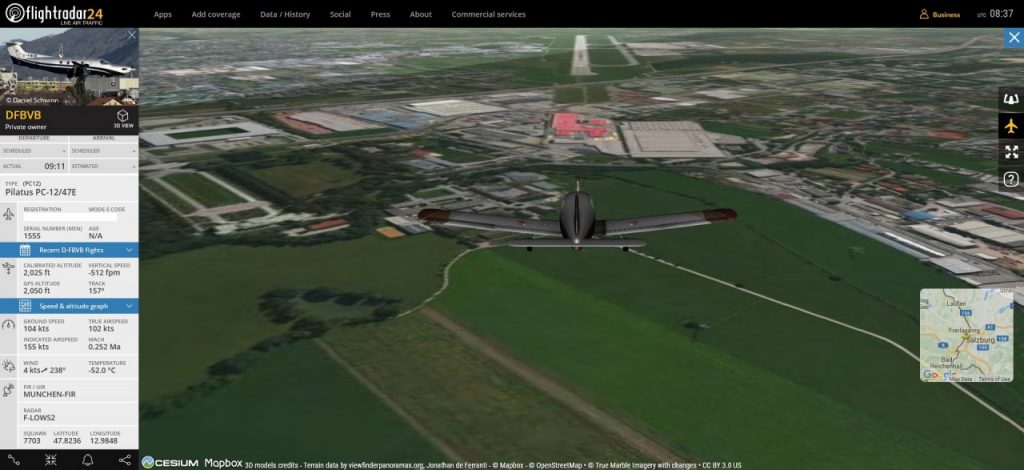Click the route path icon in bottom bar
This screenshot has width=1024, height=470.
[13, 460]
